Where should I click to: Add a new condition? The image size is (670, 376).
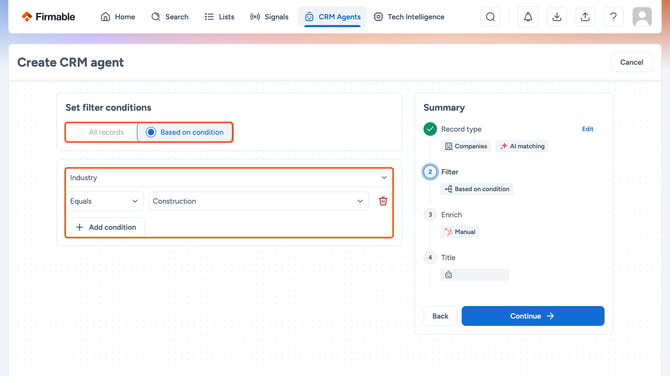click(106, 227)
